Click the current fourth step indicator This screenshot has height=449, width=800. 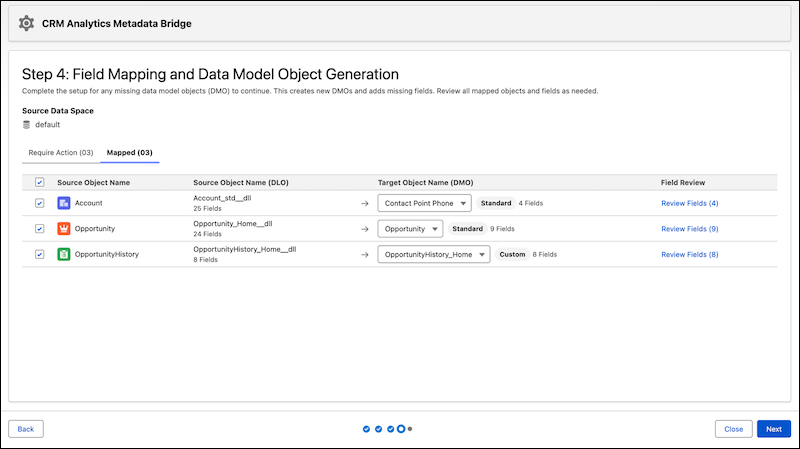click(x=401, y=429)
